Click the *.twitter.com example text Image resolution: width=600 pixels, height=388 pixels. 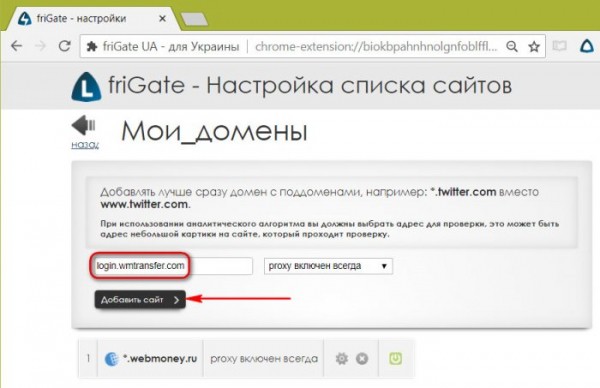463,192
